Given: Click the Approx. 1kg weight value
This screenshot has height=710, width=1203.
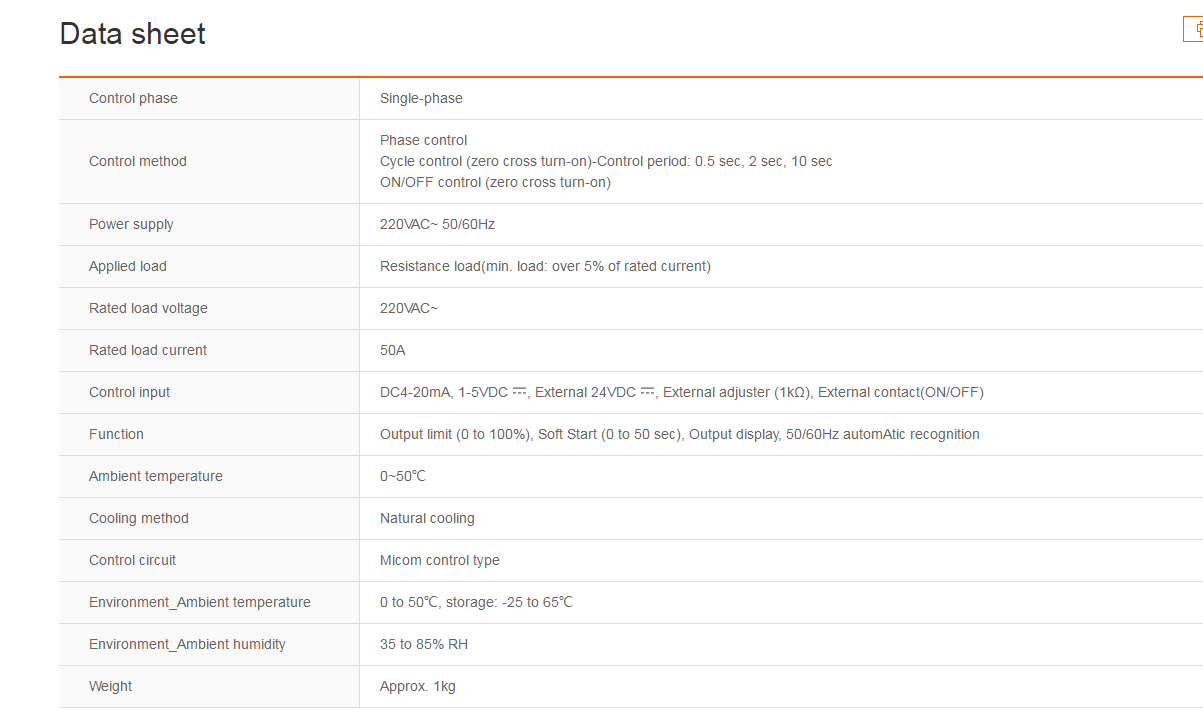Looking at the screenshot, I should click(x=418, y=686).
